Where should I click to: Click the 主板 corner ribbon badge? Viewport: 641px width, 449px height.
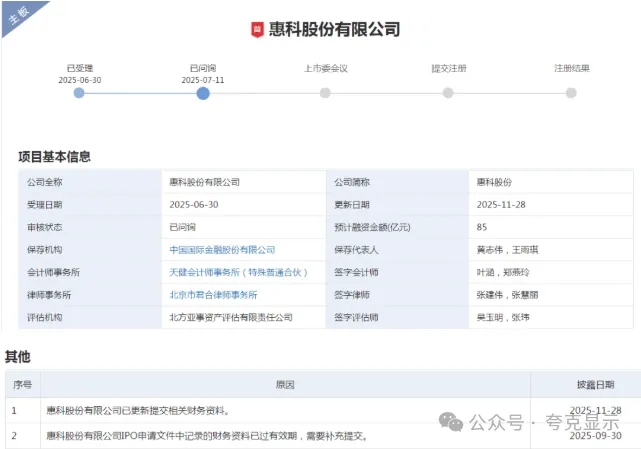17,15
